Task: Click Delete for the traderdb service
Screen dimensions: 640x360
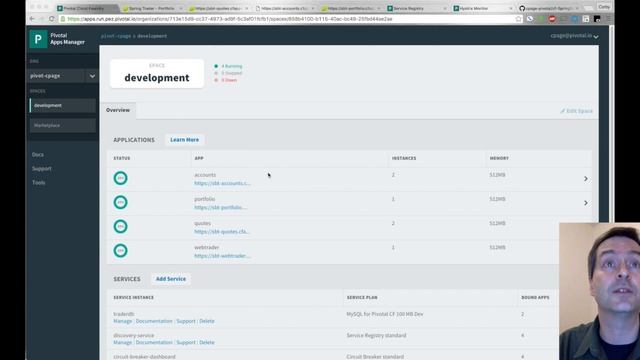Action: click(207, 321)
